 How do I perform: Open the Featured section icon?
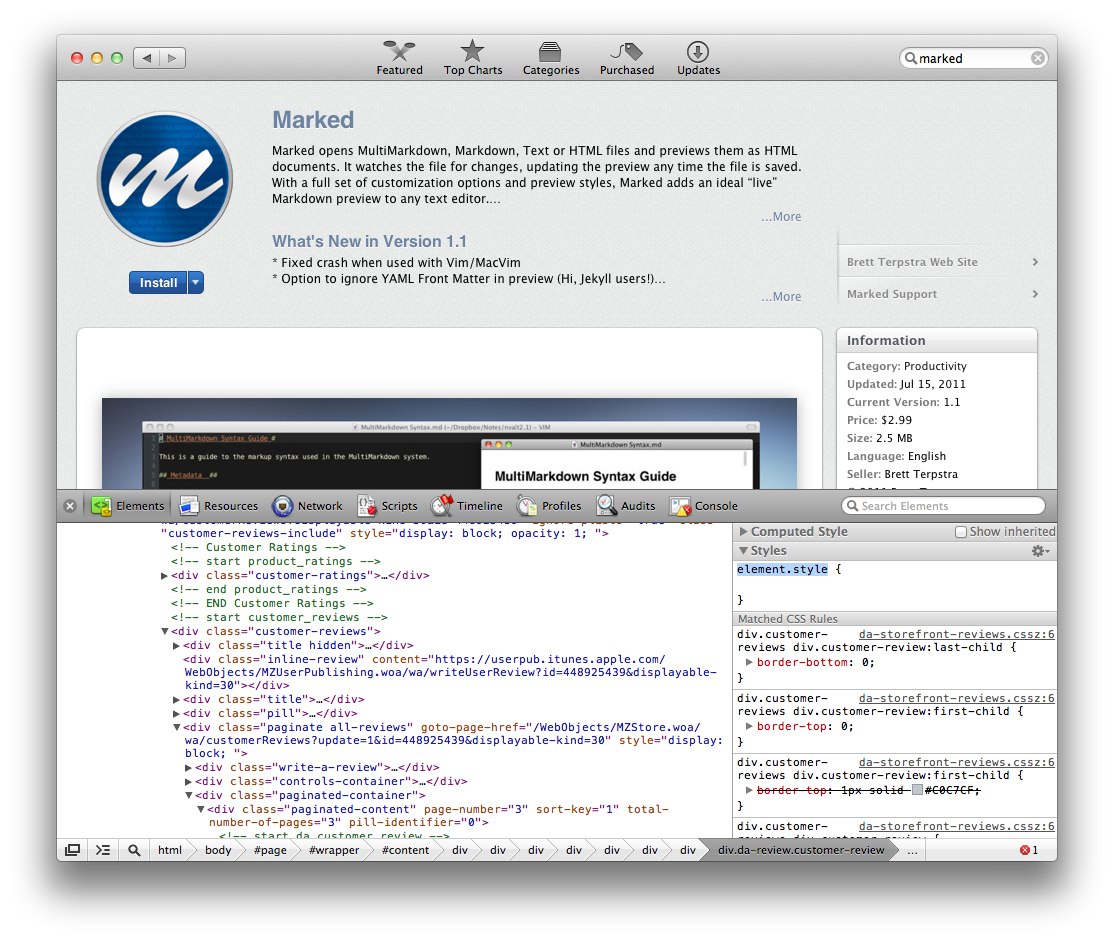coord(399,51)
